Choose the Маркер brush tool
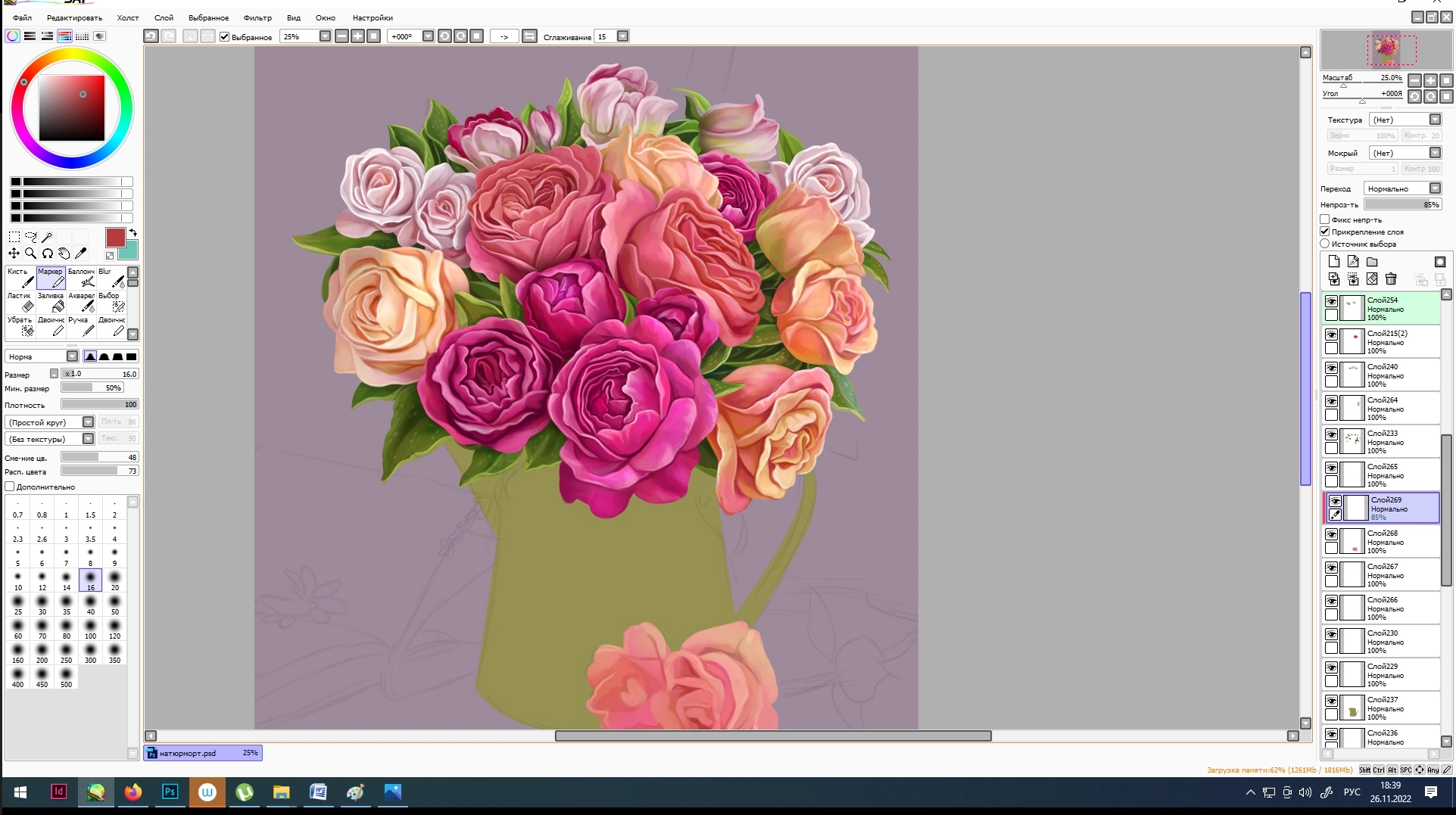Image resolution: width=1456 pixels, height=815 pixels. 51,278
